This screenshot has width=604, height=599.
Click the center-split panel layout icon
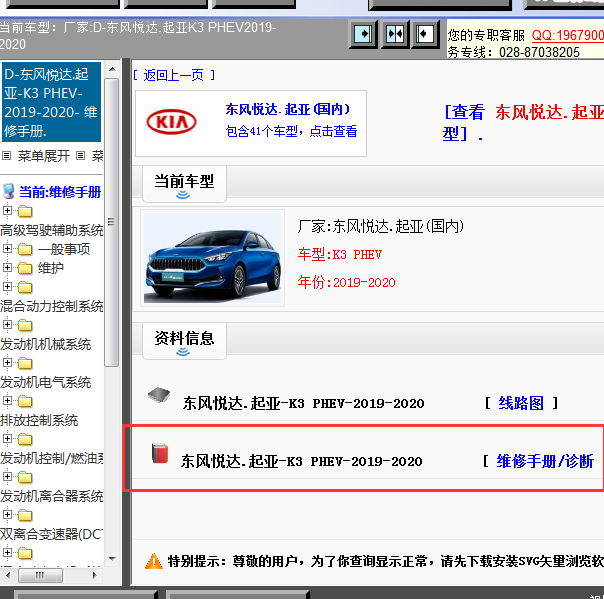(395, 35)
